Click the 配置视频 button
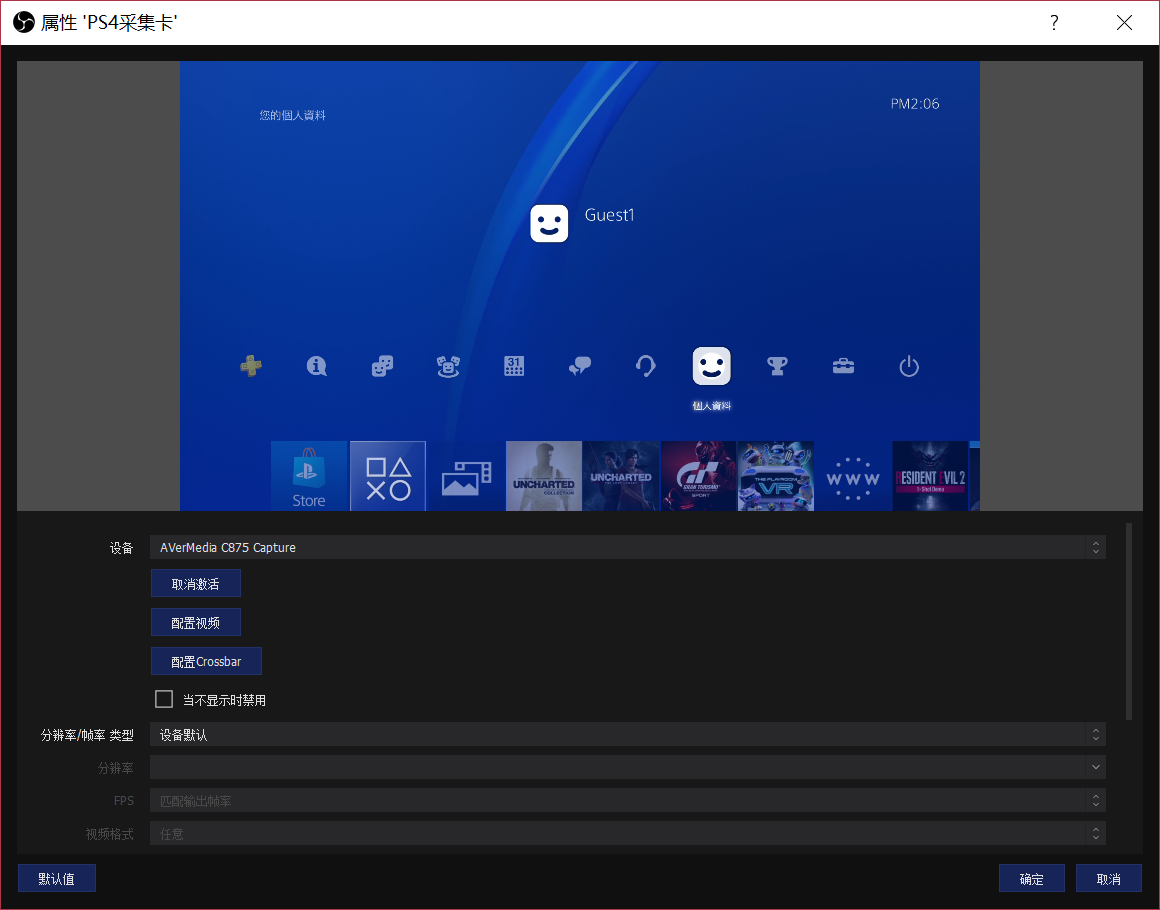 point(196,622)
